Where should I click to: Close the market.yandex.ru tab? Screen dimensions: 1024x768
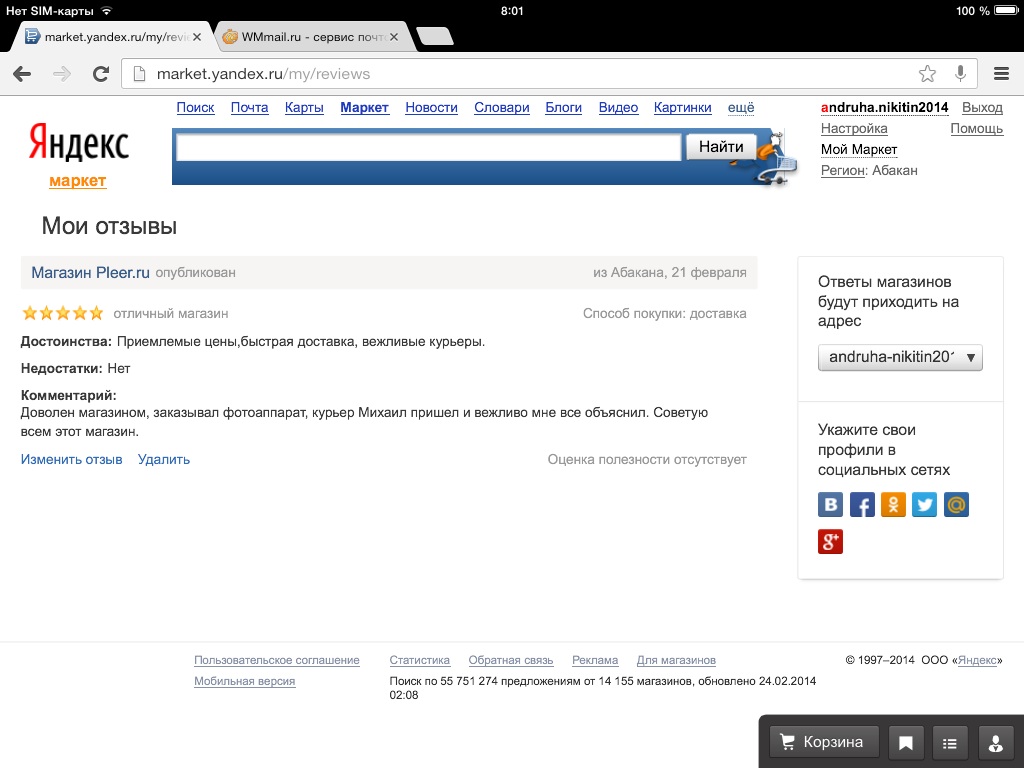coord(197,37)
